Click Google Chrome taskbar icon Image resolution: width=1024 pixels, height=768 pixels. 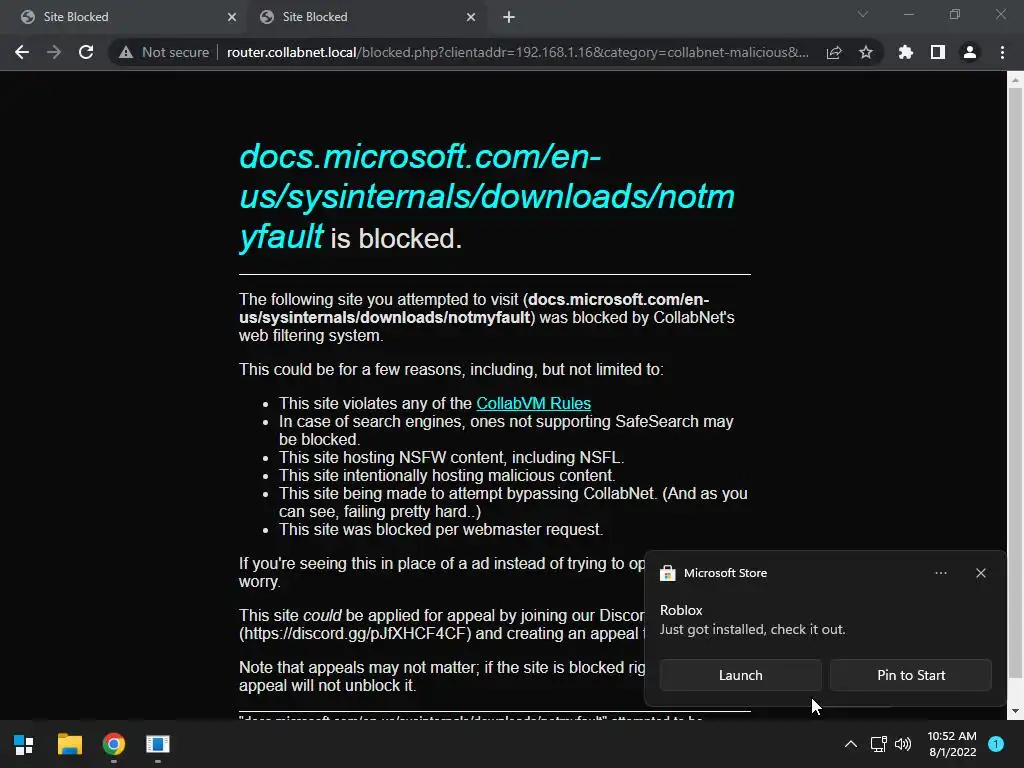[x=114, y=744]
